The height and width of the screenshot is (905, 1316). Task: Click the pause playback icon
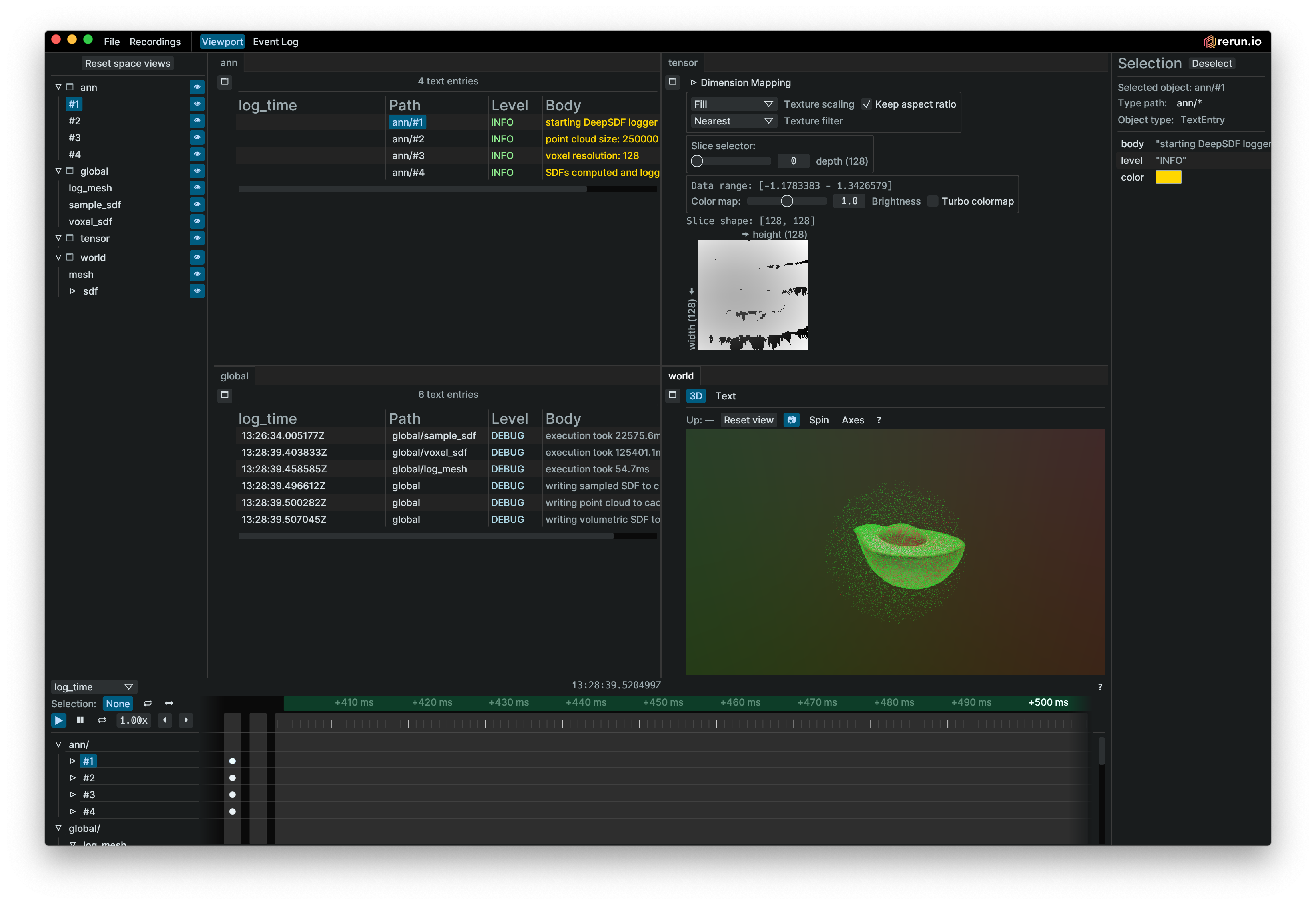click(x=80, y=720)
